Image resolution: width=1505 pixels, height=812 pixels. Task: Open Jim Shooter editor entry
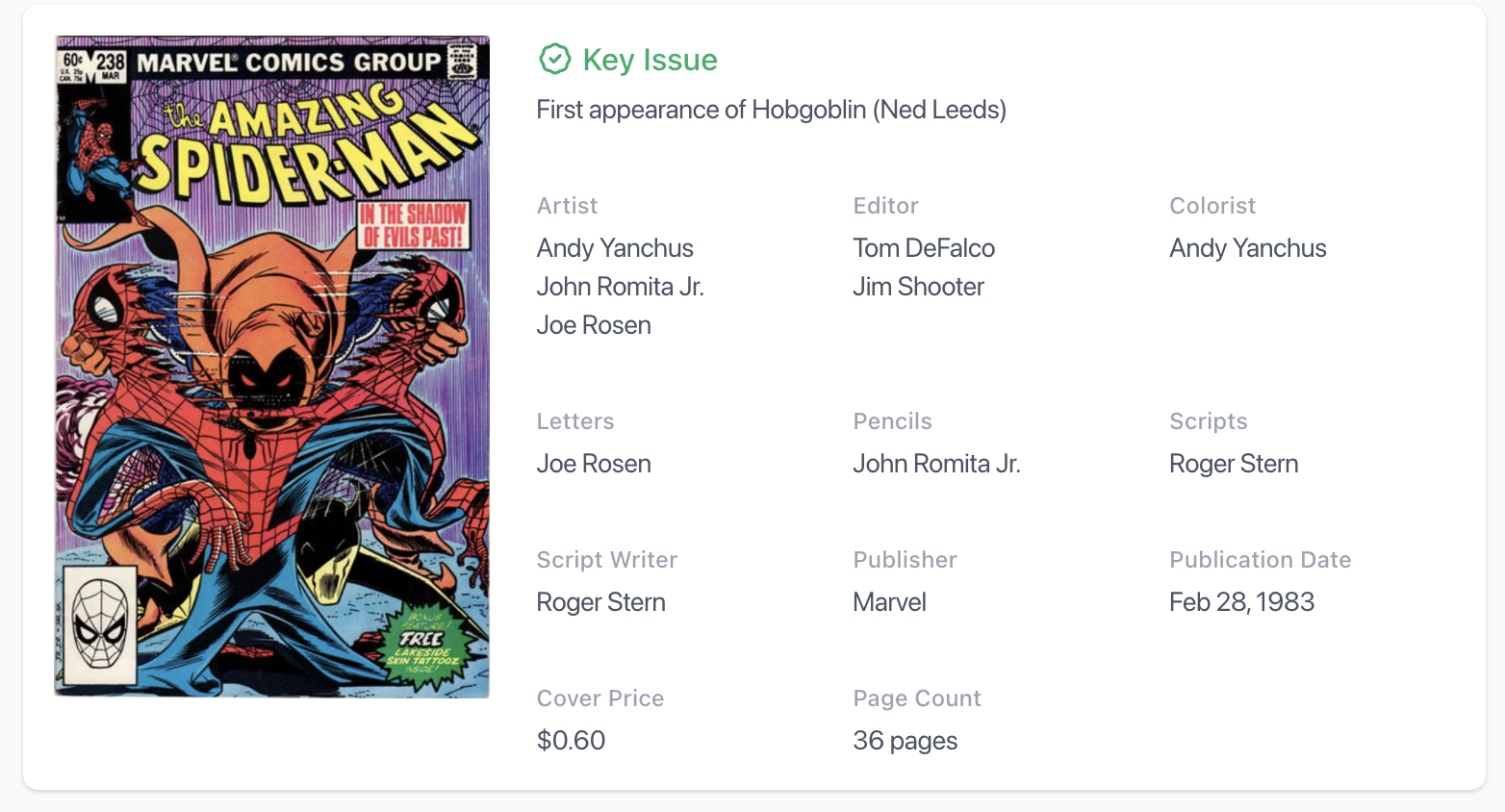918,287
